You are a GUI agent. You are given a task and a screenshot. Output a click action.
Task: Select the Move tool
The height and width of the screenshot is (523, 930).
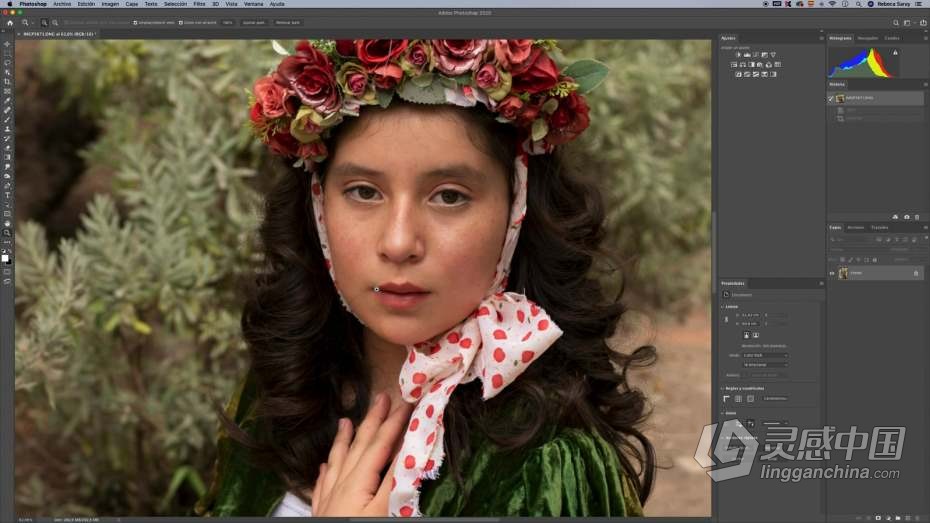7,44
